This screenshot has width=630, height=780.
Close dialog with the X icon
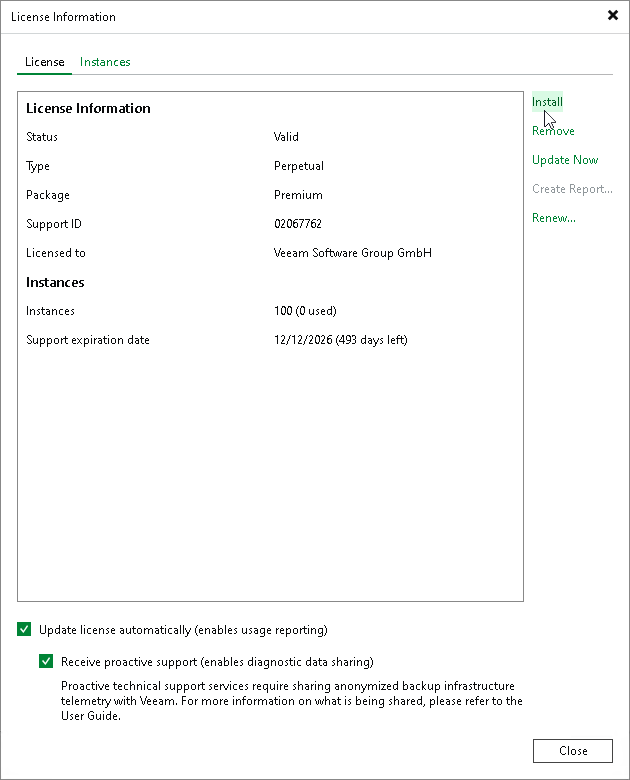point(613,15)
